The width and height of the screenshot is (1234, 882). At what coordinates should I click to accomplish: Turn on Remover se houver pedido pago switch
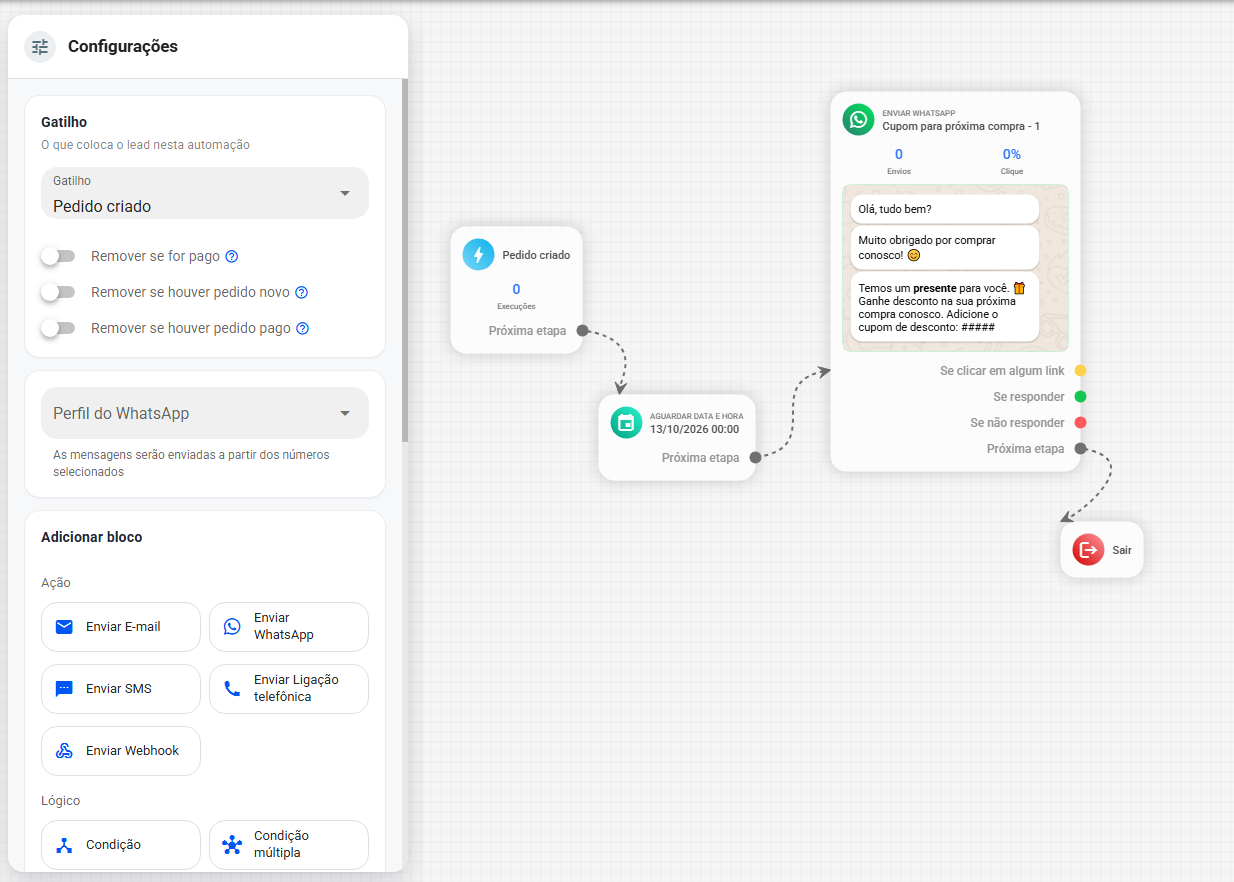coord(58,329)
